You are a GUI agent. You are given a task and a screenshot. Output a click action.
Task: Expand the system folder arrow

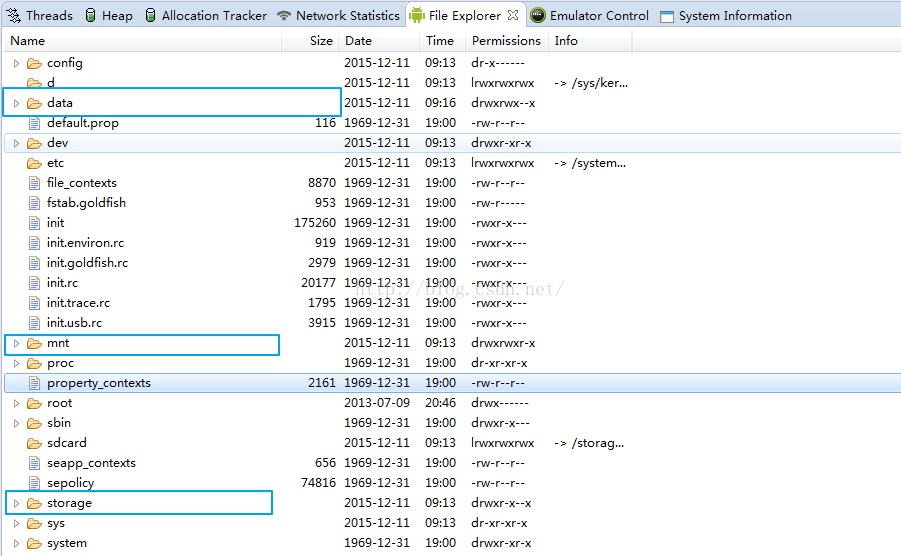(x=16, y=543)
